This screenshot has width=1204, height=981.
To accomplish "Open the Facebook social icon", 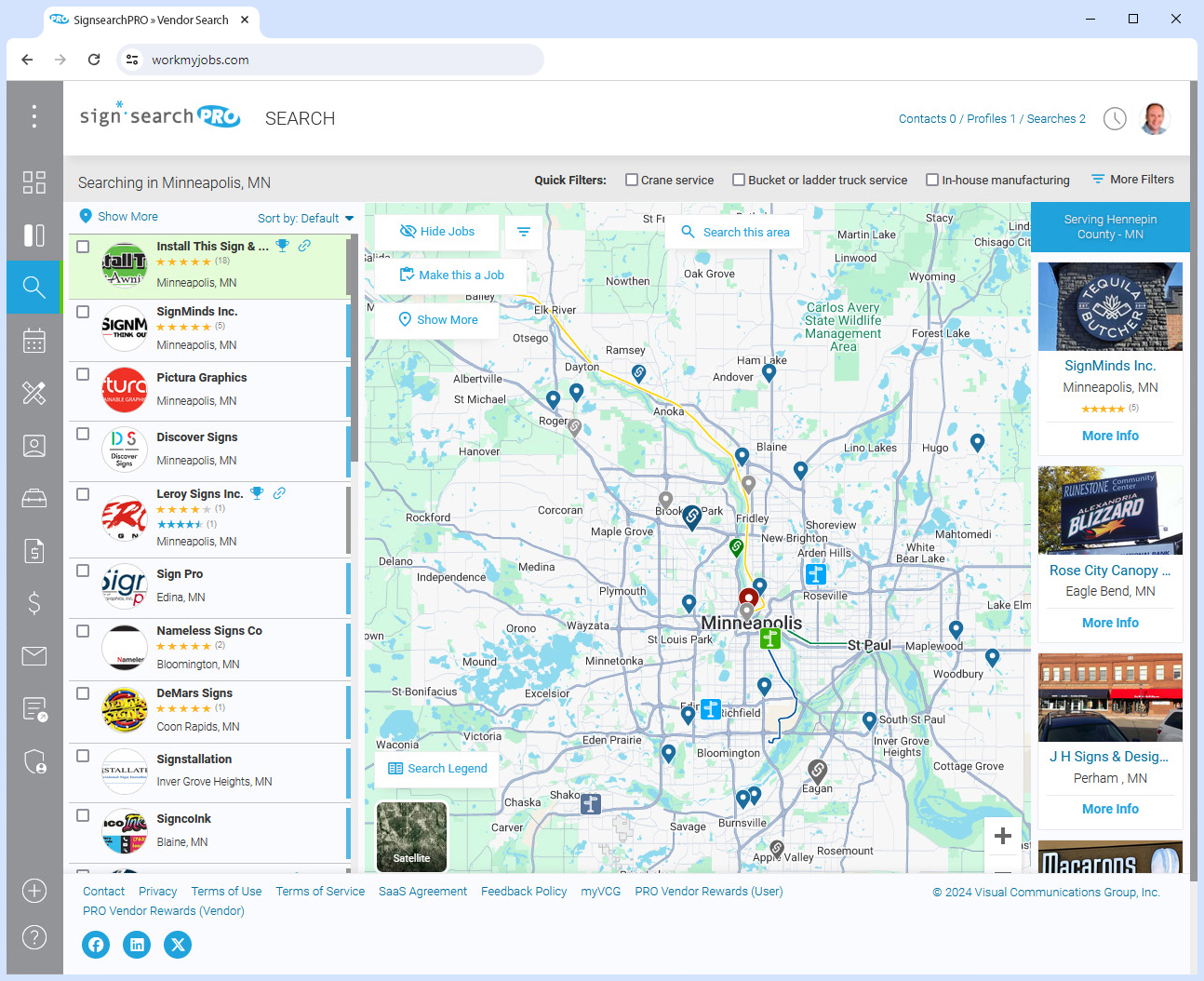I will click(x=96, y=945).
